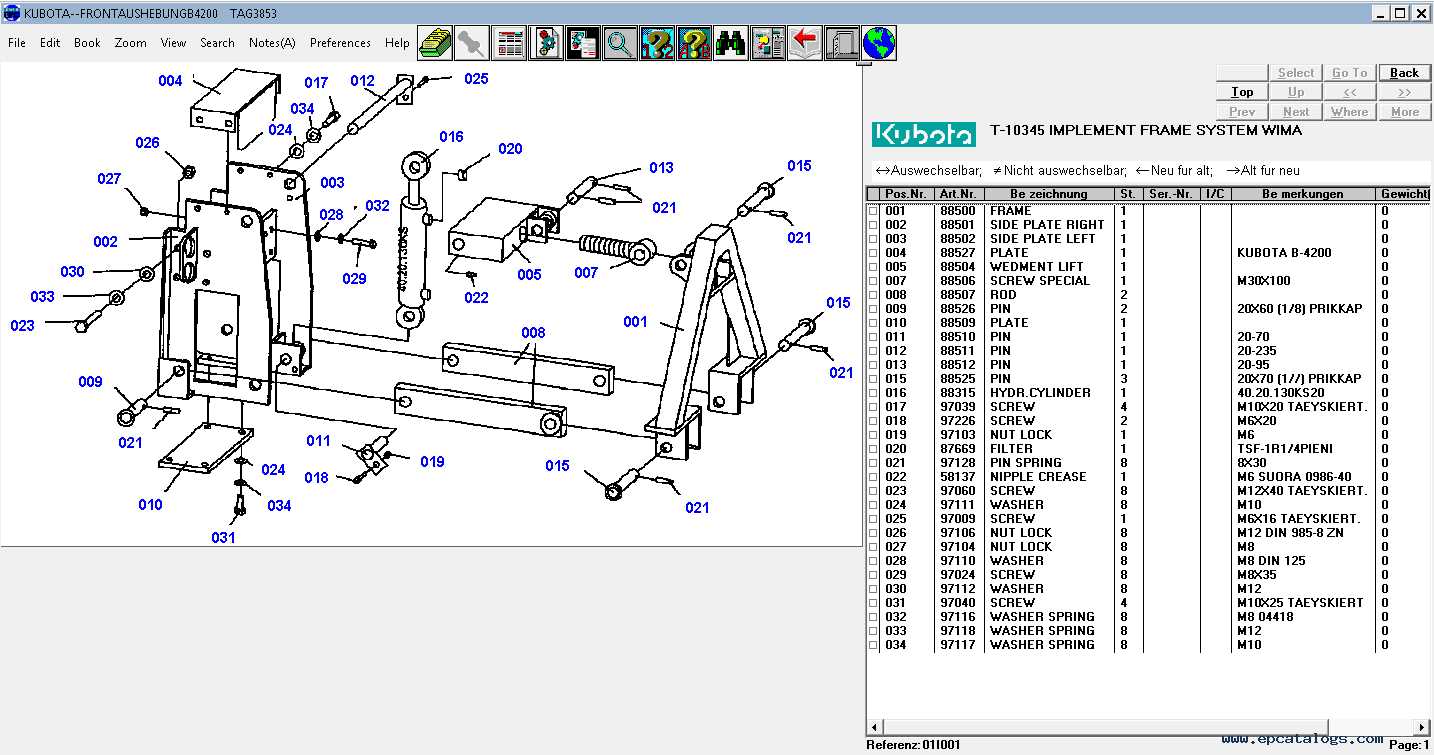The width and height of the screenshot is (1434, 755).
Task: Click the Up button
Action: pyautogui.click(x=1296, y=91)
